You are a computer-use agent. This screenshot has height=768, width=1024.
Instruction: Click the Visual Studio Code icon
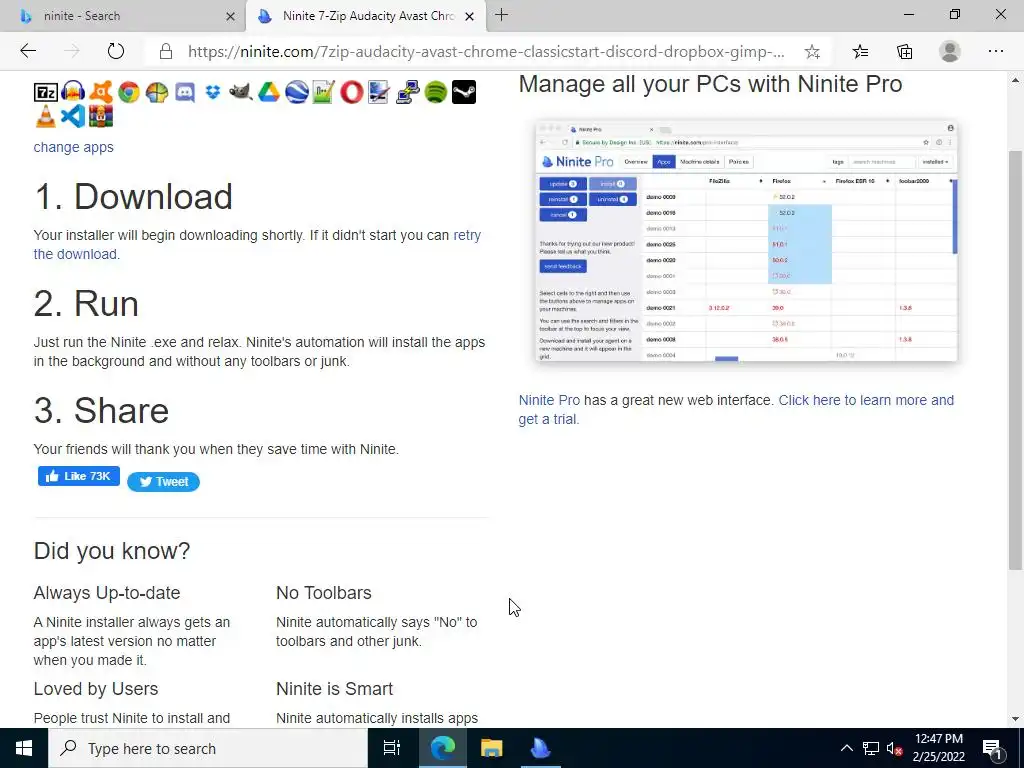(73, 116)
